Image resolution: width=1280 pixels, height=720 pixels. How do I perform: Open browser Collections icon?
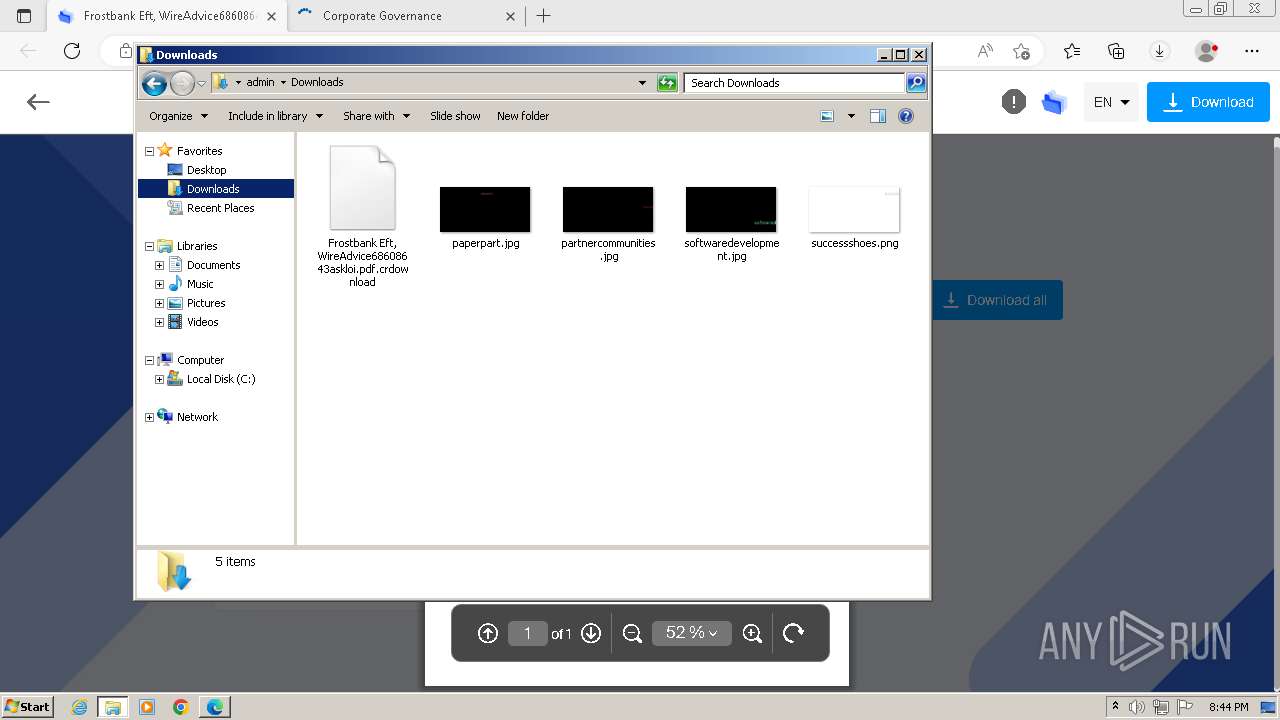coord(1116,51)
